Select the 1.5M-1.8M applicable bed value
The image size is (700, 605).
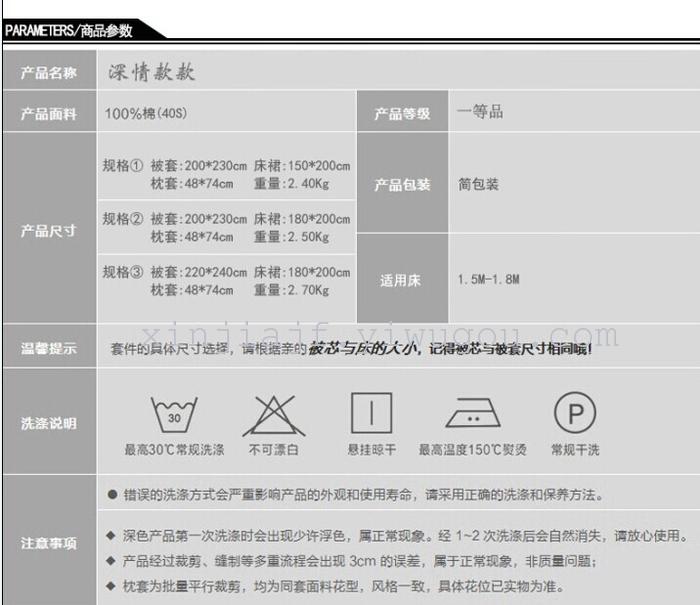489,279
